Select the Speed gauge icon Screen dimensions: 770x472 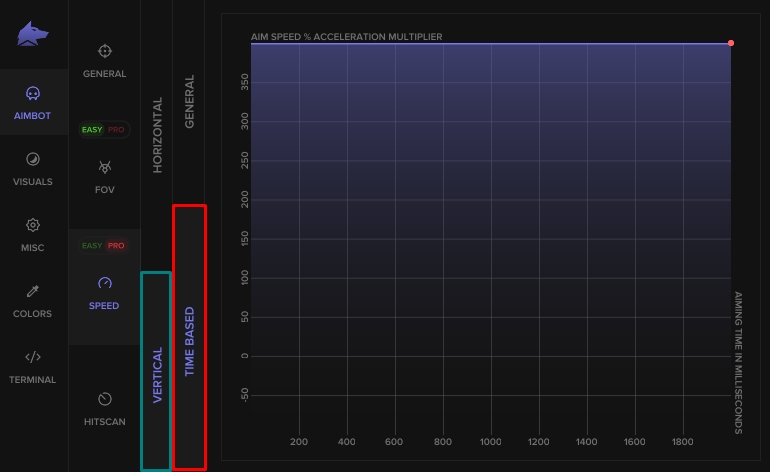[x=105, y=283]
